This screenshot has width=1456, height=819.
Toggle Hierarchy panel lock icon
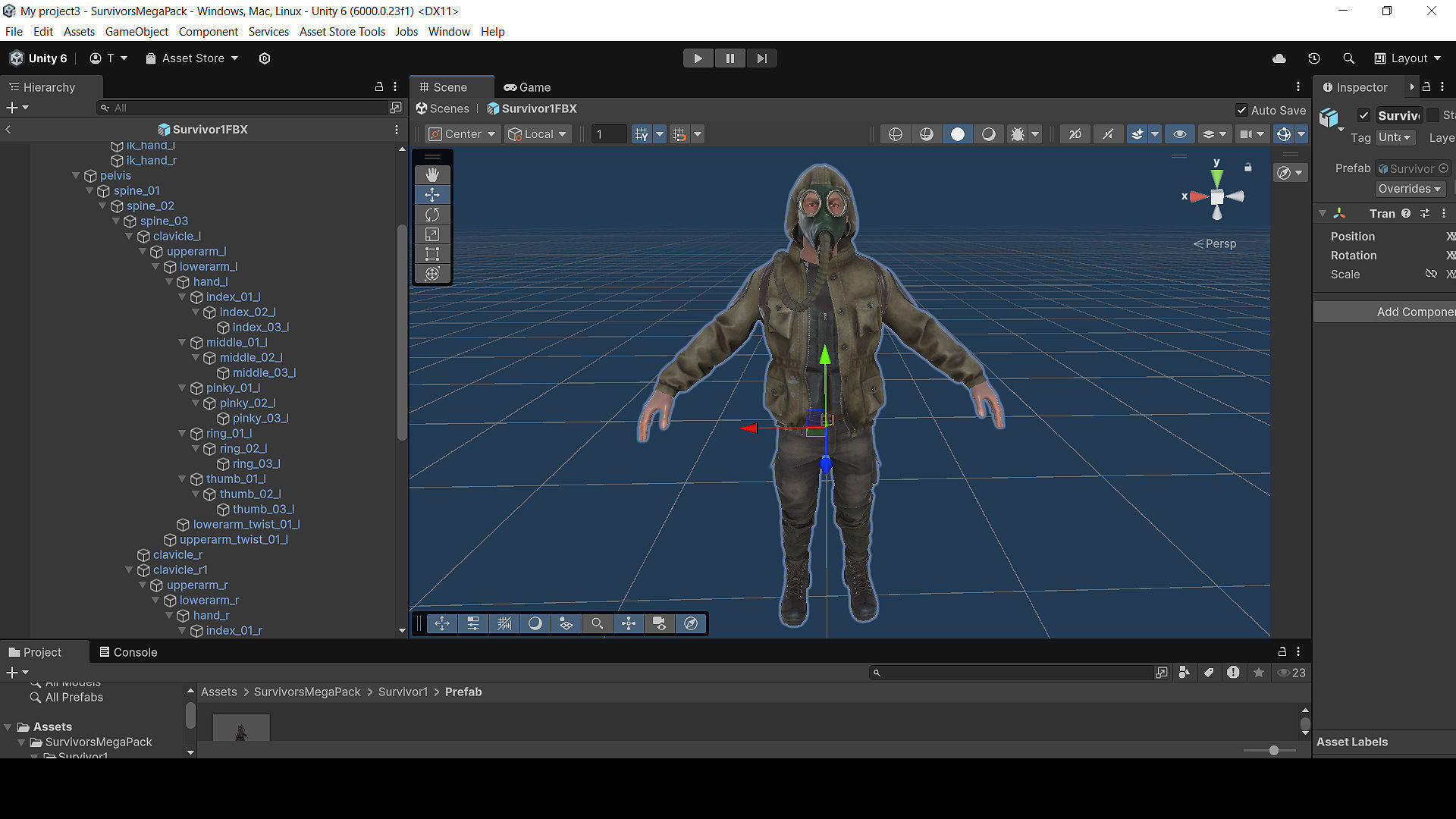[379, 87]
